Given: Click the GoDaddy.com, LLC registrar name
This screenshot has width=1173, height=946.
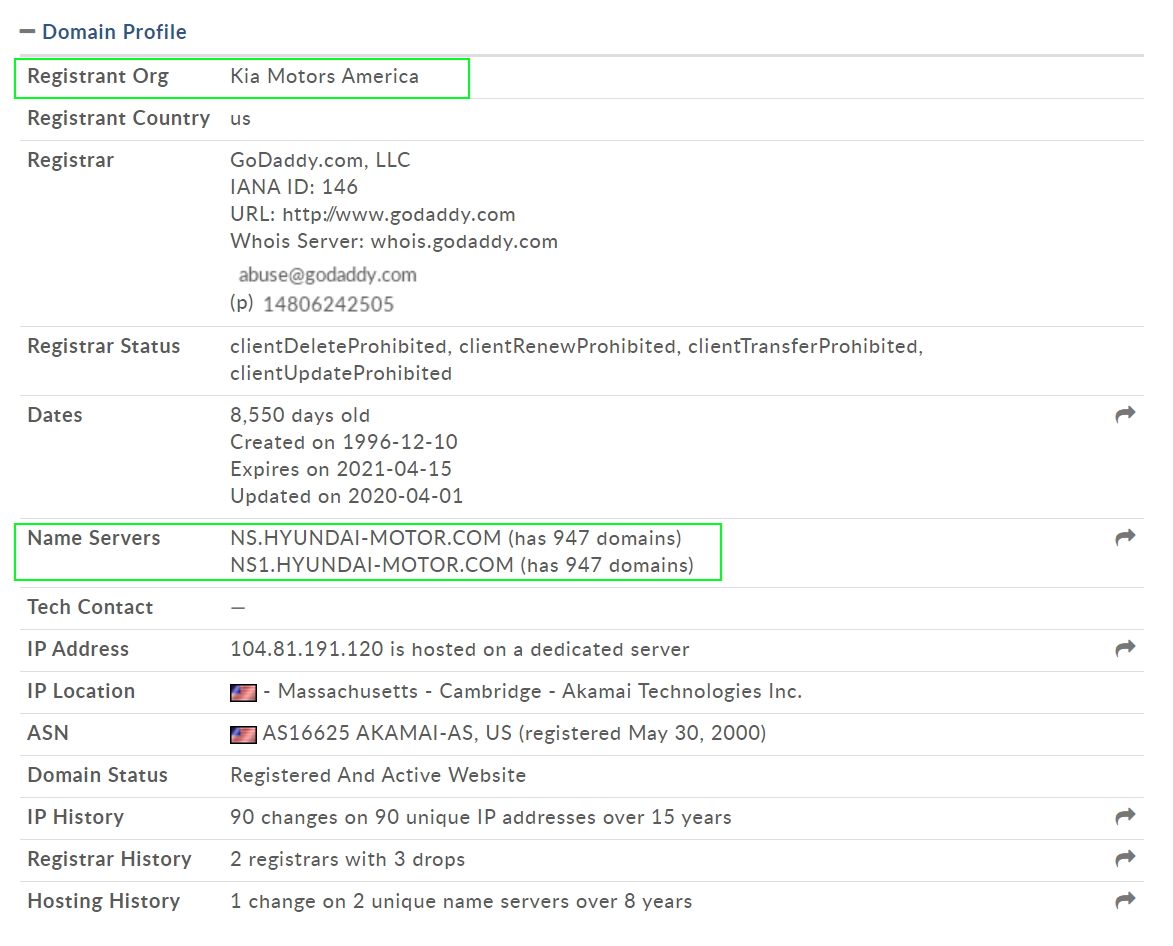Looking at the screenshot, I should point(320,160).
